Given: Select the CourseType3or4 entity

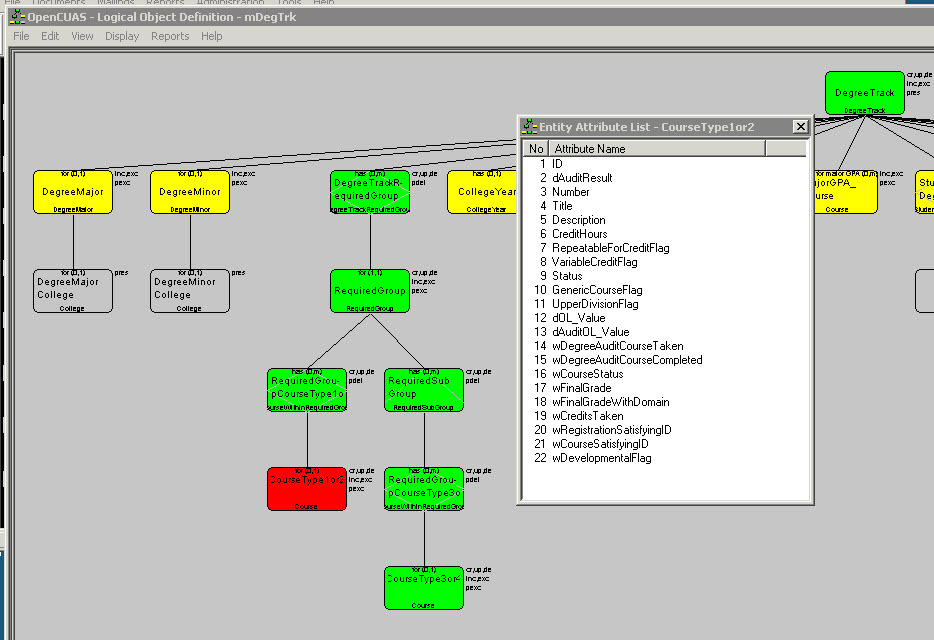Looking at the screenshot, I should 424,588.
